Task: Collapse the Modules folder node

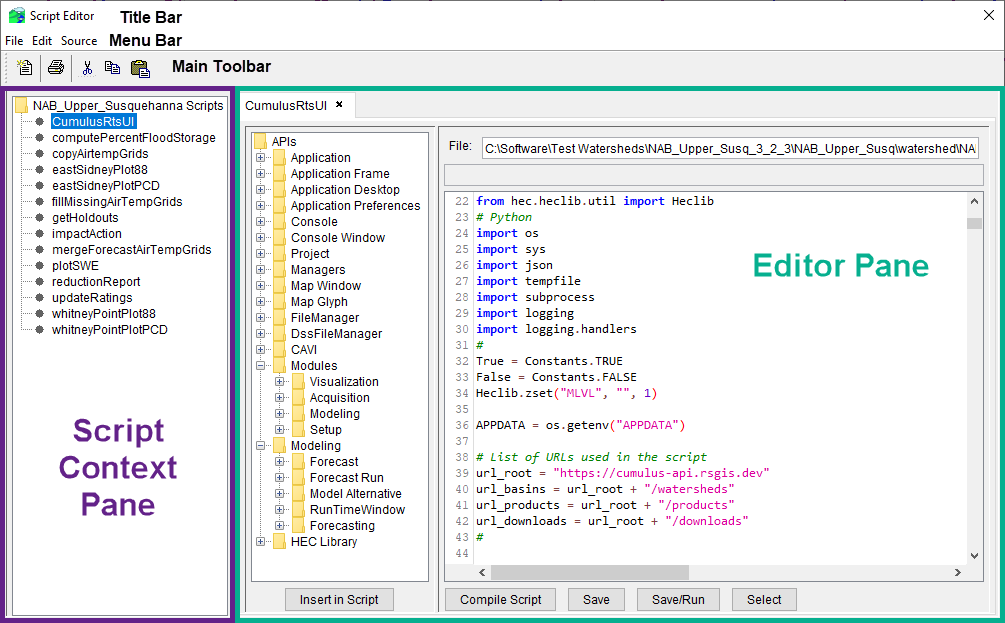Action: [261, 366]
